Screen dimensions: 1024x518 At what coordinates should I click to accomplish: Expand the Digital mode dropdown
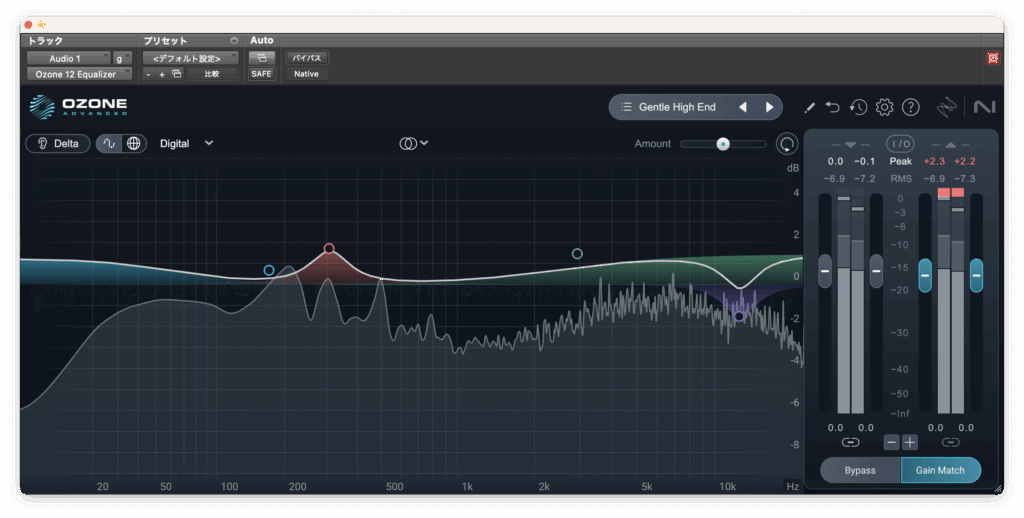tap(187, 143)
